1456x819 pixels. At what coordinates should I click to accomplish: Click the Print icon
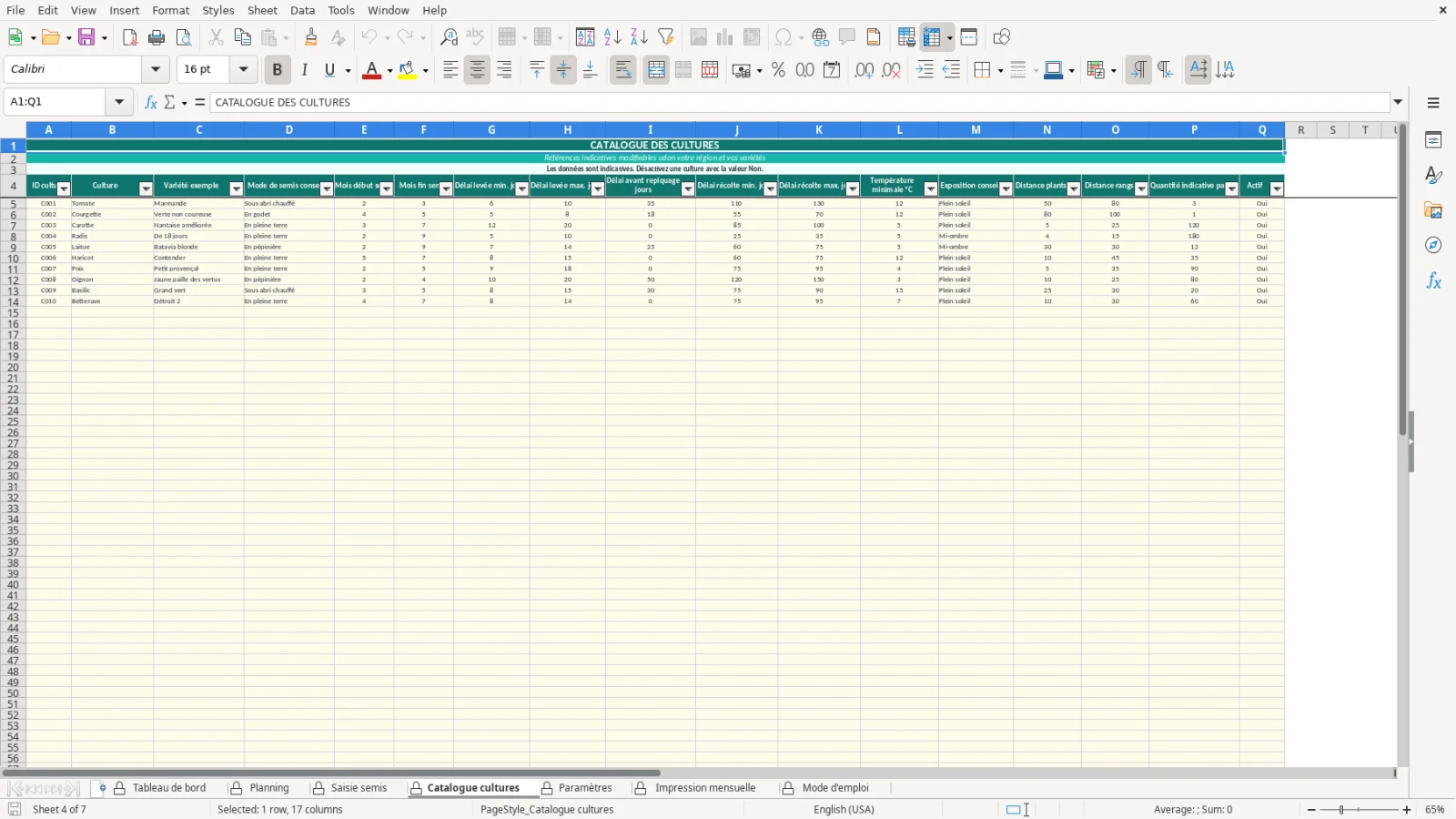click(157, 37)
